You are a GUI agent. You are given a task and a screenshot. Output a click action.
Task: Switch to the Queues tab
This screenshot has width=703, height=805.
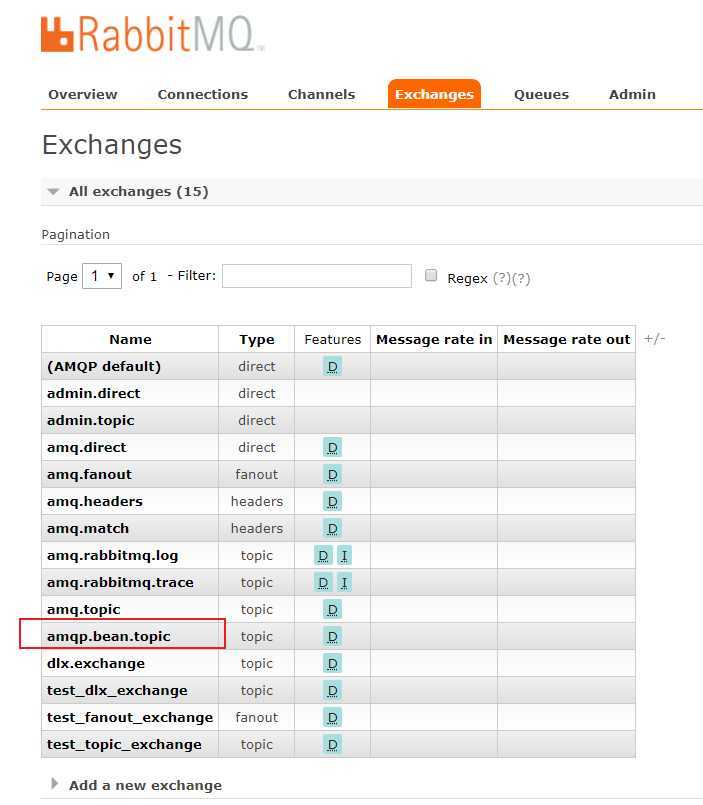click(x=541, y=94)
